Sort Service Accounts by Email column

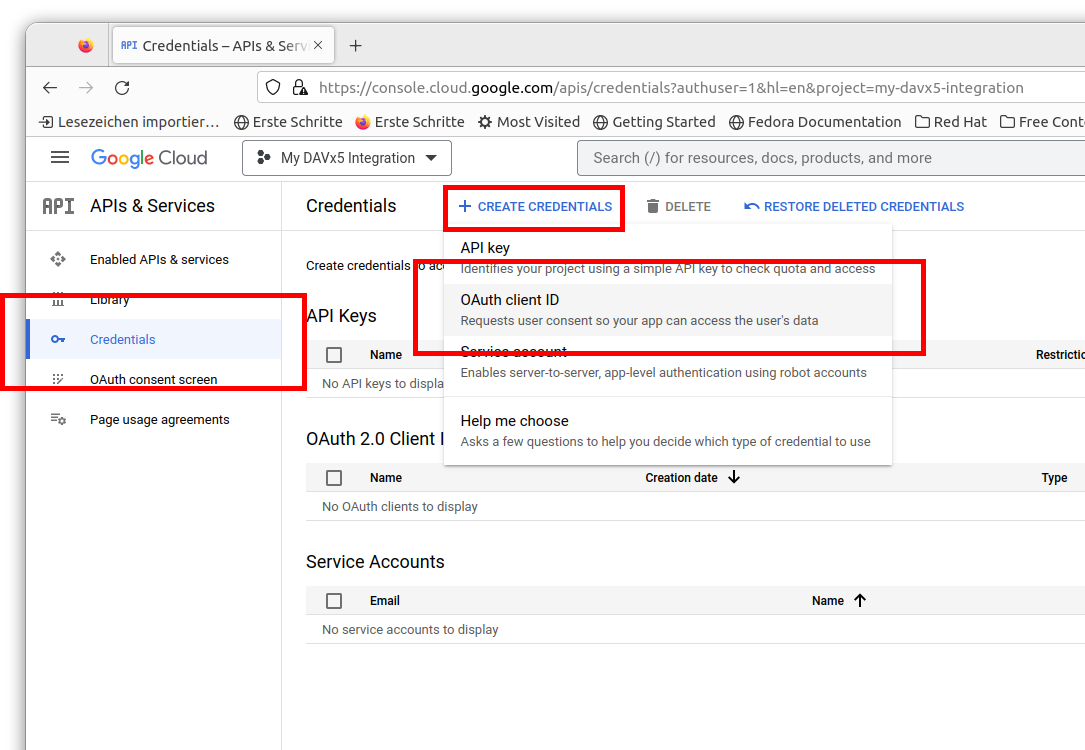[385, 601]
